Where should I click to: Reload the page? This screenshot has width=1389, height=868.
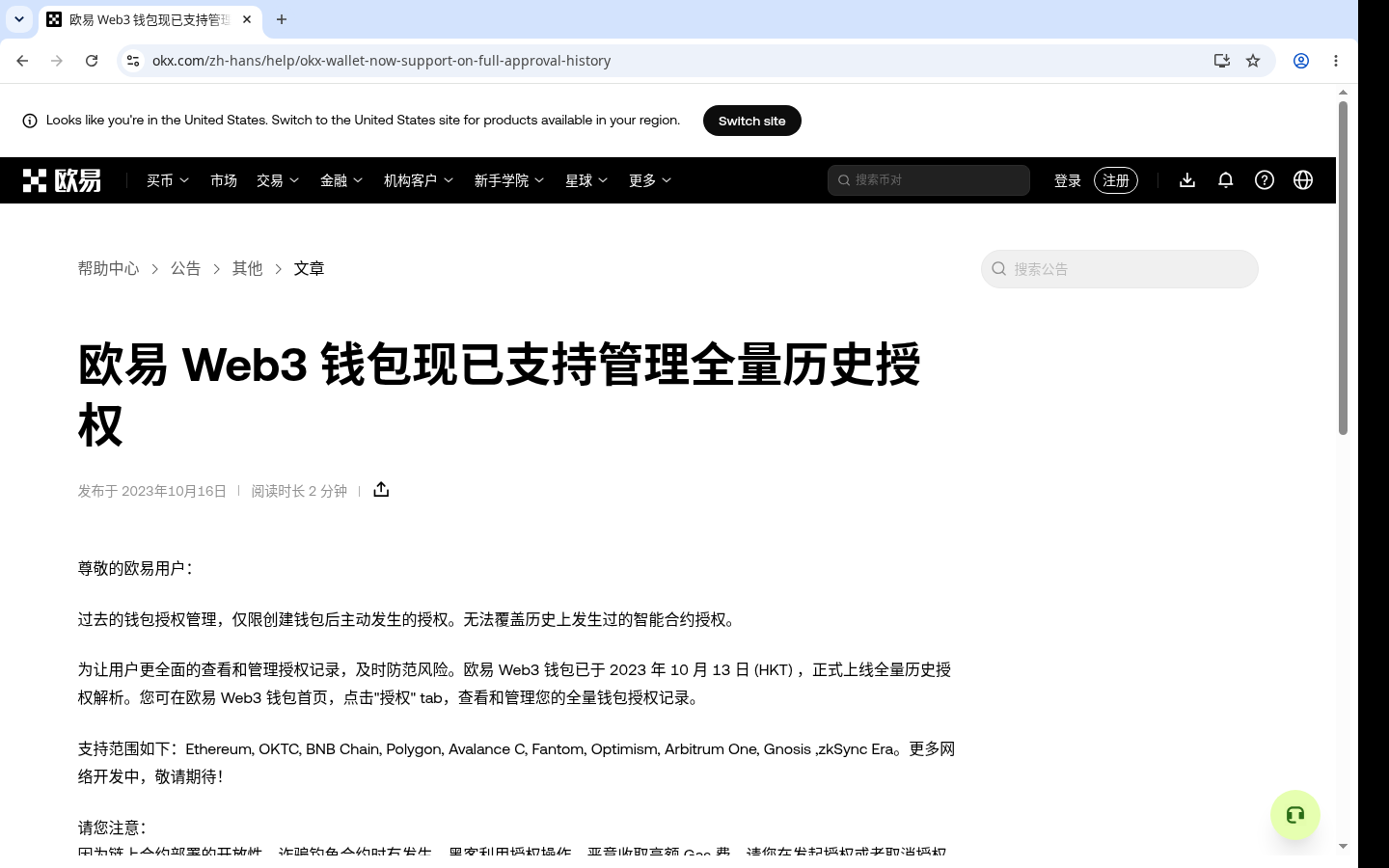pos(92,61)
